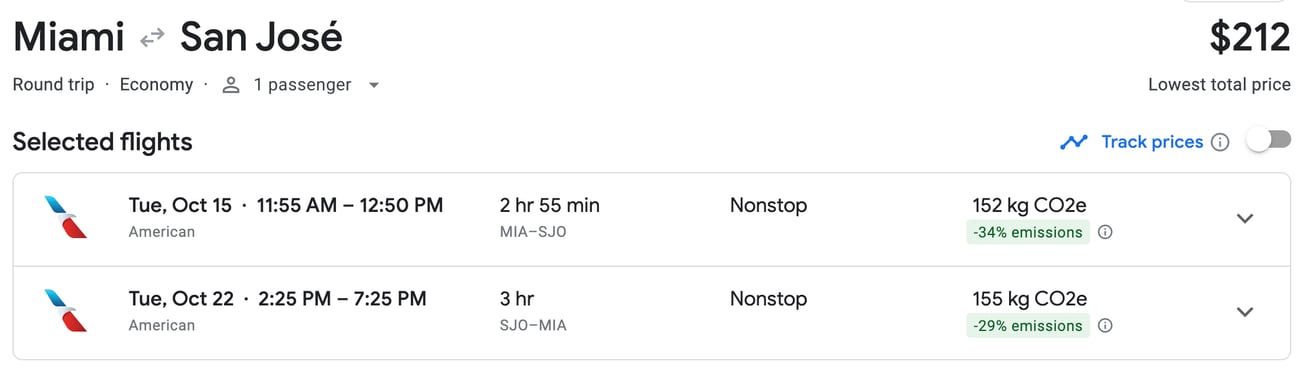Screen dimensions: 1300x379
Task: Open the 1 passenger dropdown arrow
Action: (x=373, y=85)
